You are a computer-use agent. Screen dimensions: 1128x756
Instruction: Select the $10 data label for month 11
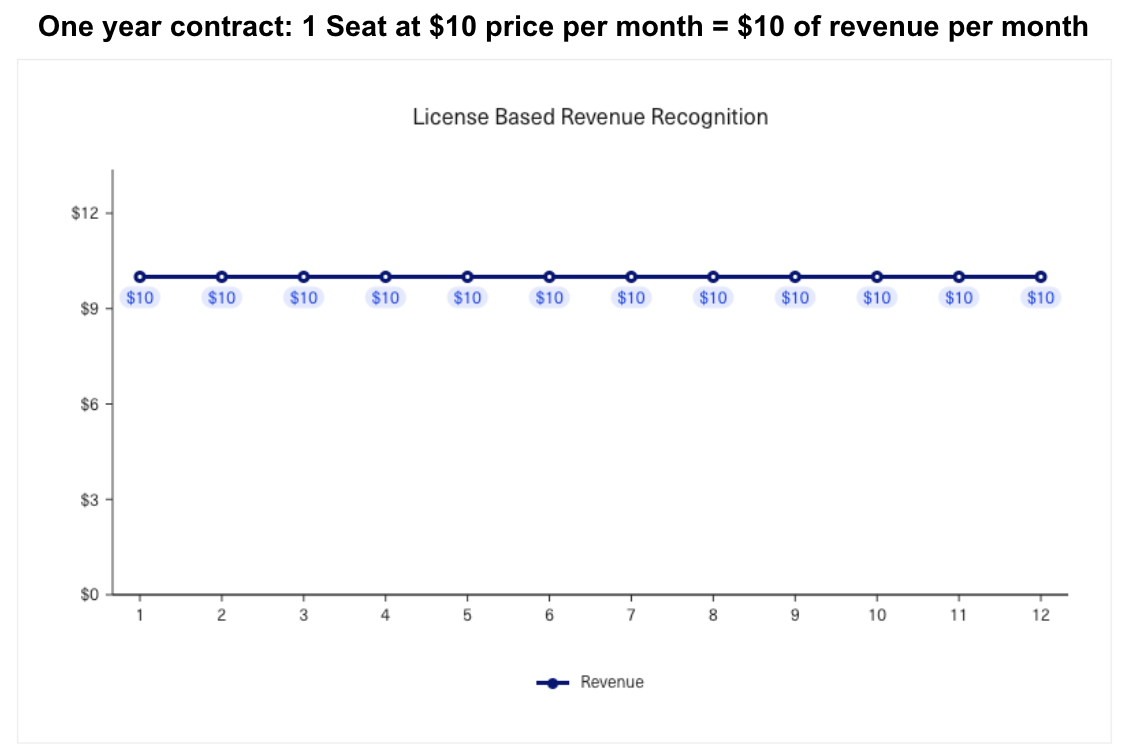[x=959, y=297]
